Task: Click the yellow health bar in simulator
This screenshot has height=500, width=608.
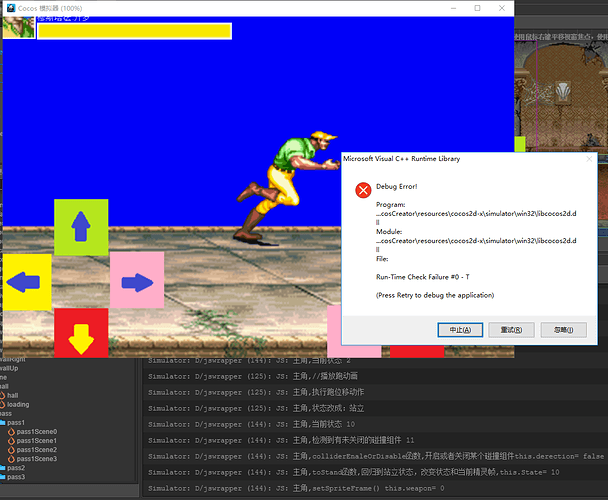Action: click(134, 31)
